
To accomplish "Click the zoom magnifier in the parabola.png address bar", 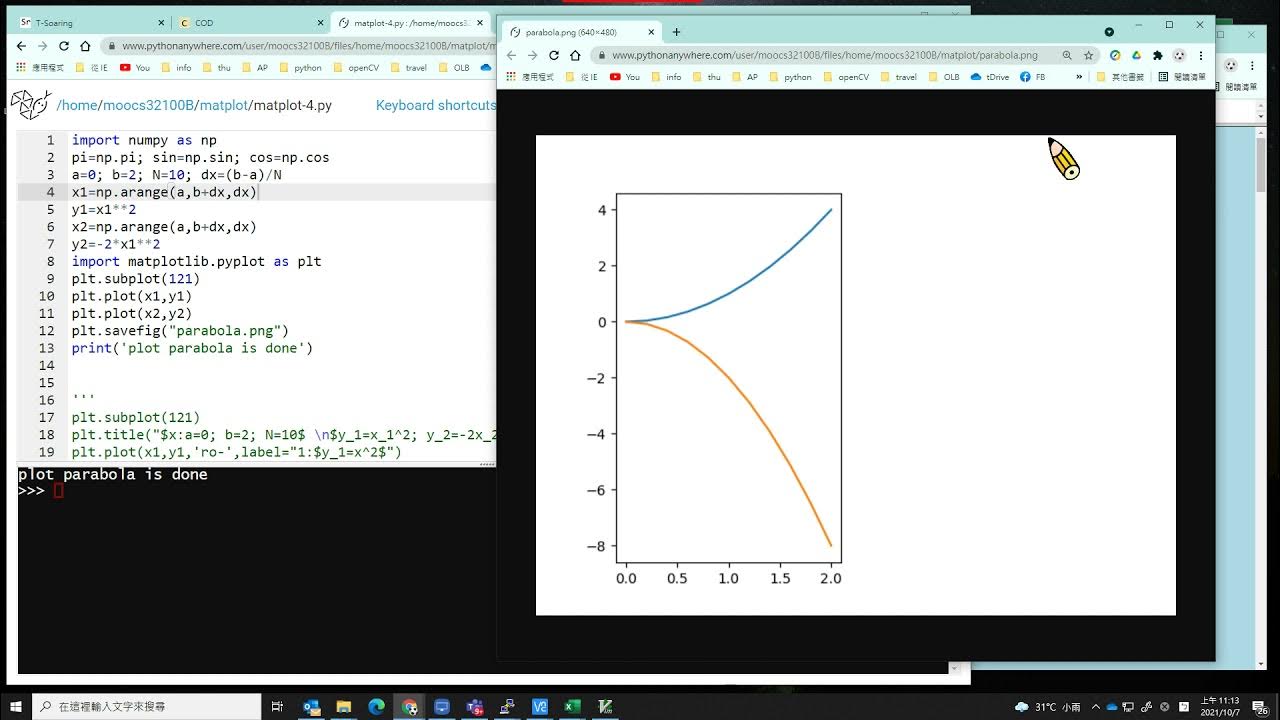I will (x=1067, y=56).
